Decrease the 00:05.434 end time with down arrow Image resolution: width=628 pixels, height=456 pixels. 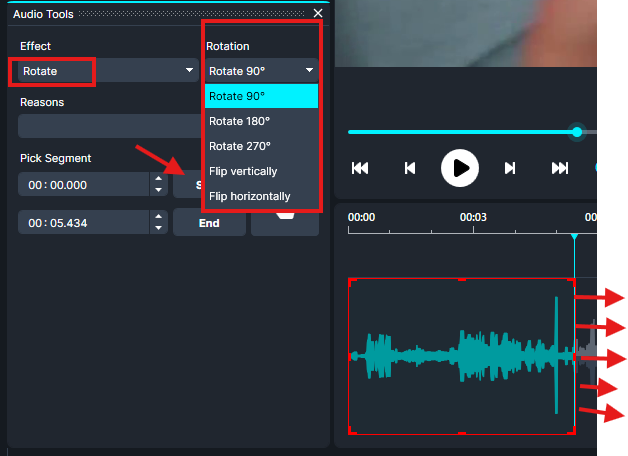[157, 228]
